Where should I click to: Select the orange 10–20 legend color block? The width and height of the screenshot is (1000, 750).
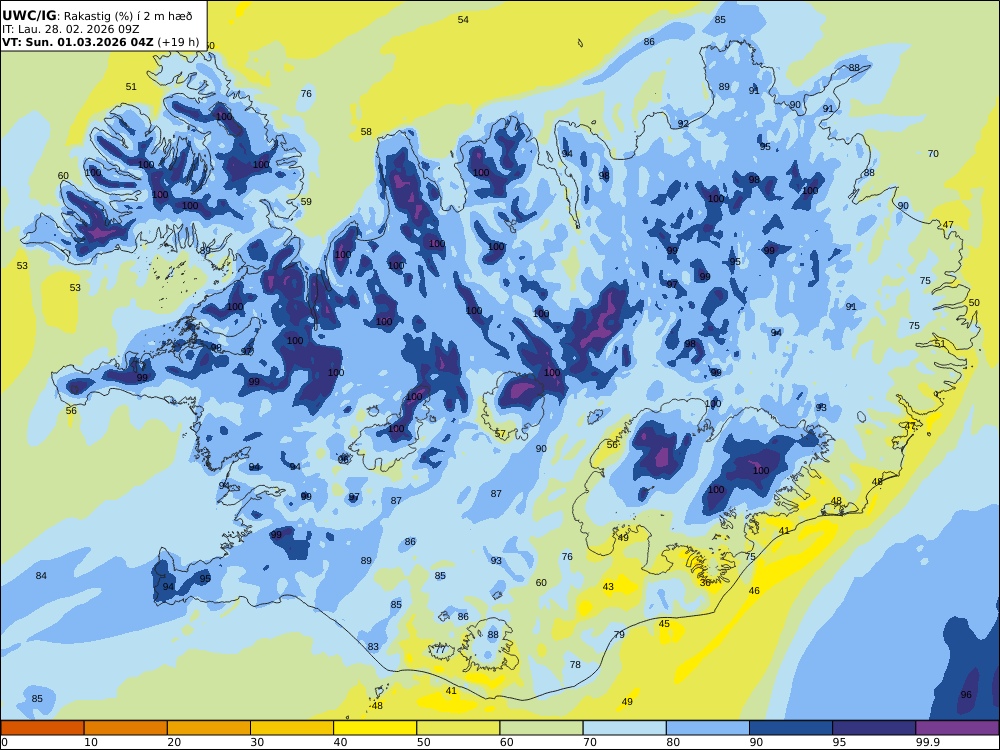click(x=126, y=728)
